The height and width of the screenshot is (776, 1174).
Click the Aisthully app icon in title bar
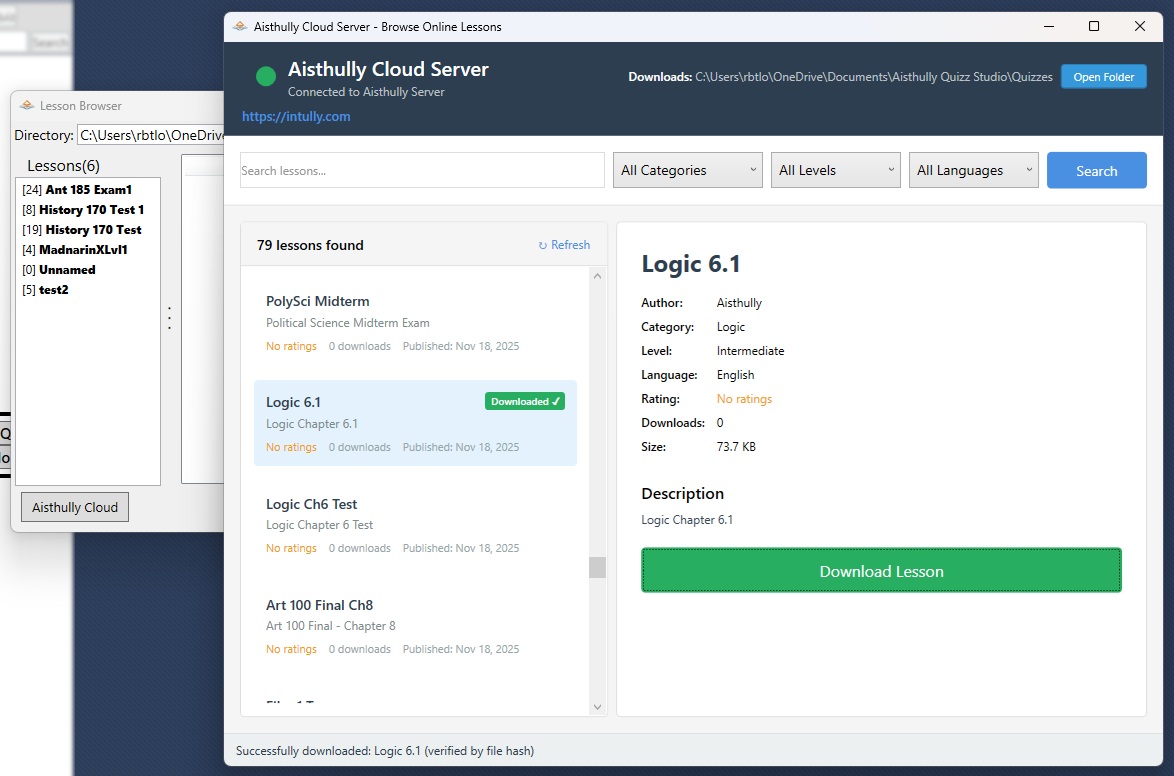(x=240, y=27)
